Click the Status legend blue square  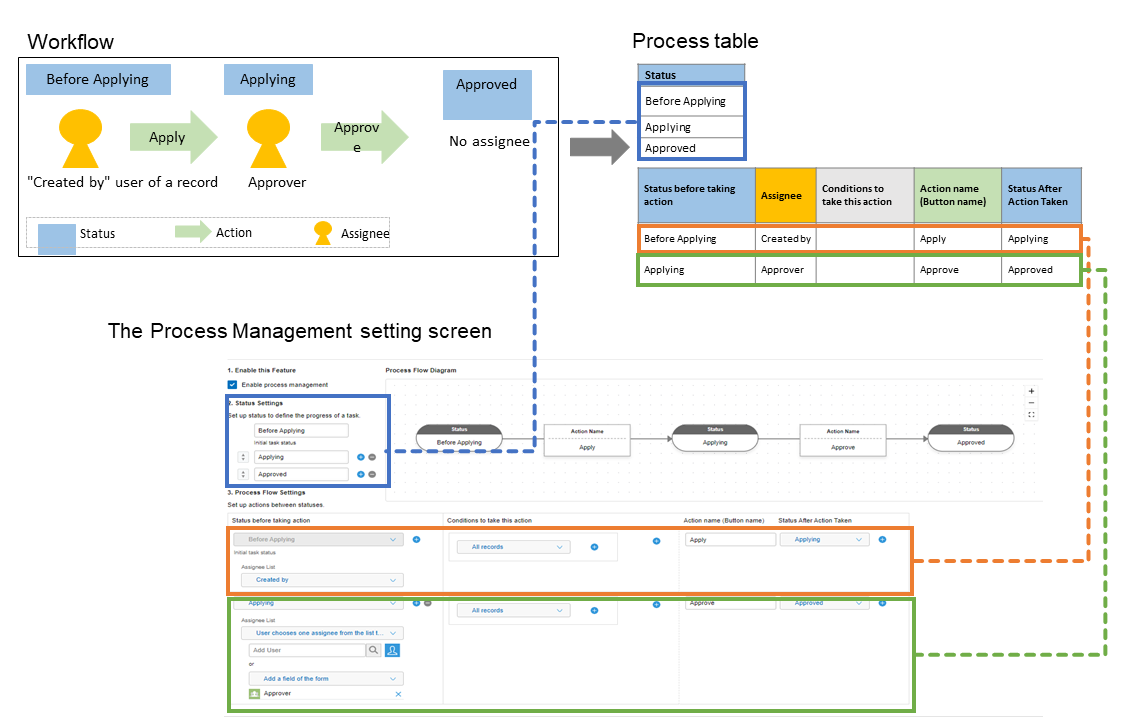click(57, 239)
